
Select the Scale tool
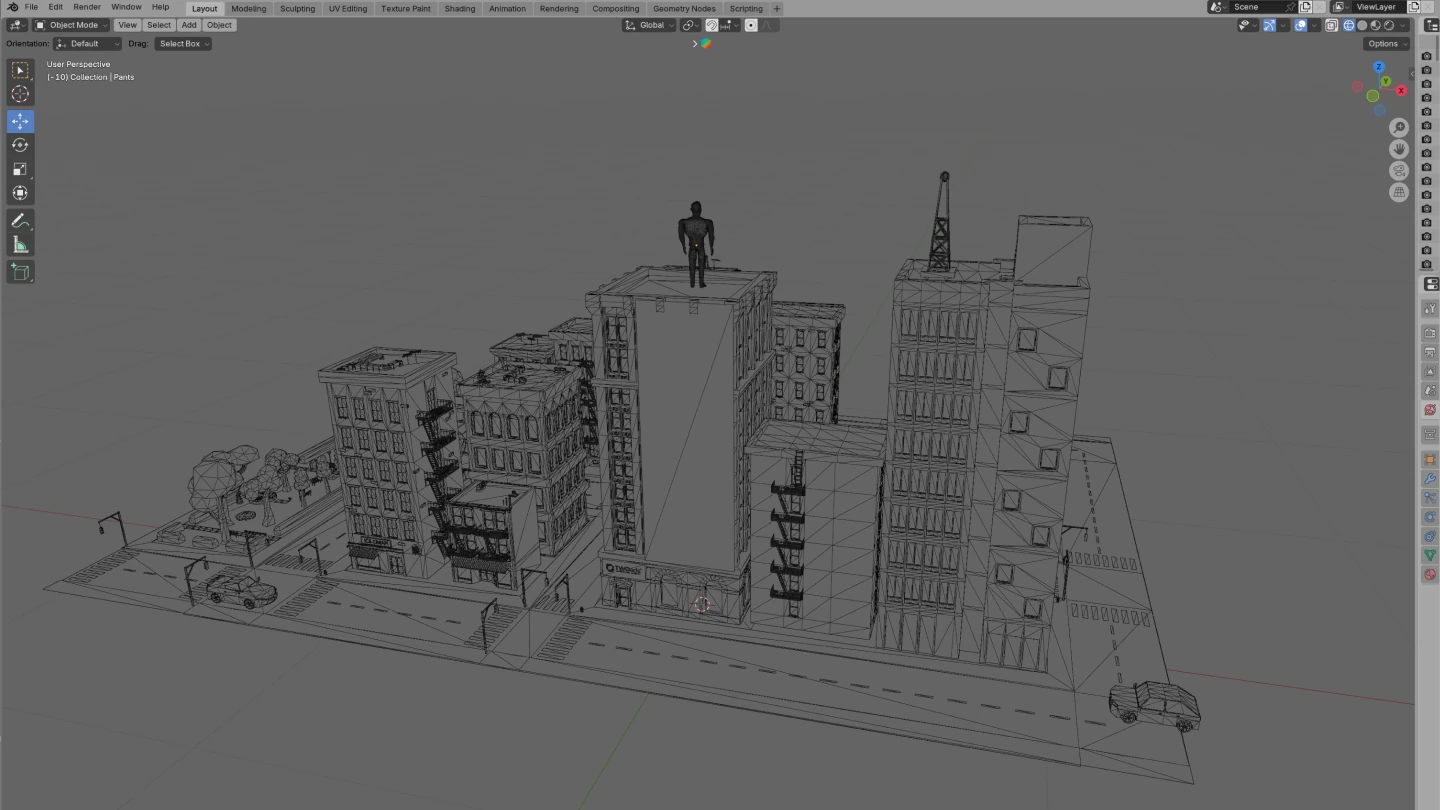[x=20, y=168]
